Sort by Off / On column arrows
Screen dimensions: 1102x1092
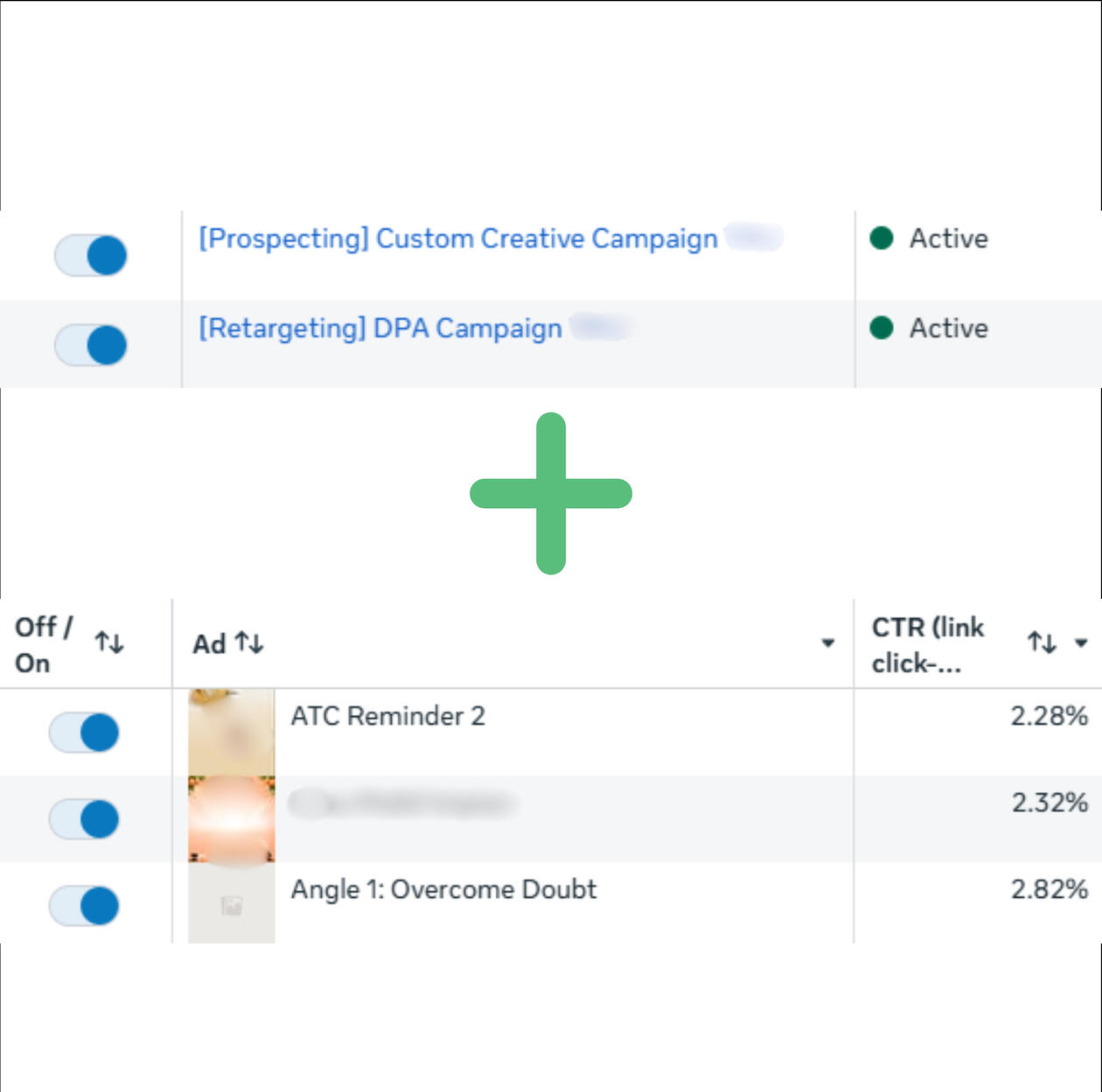coord(109,643)
